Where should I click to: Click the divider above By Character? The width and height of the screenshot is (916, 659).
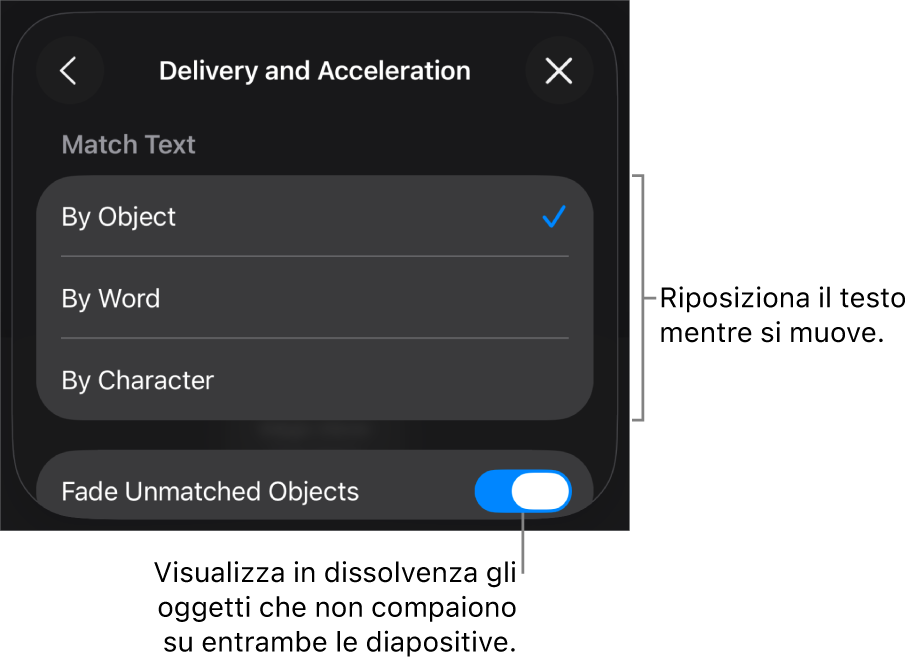point(315,338)
